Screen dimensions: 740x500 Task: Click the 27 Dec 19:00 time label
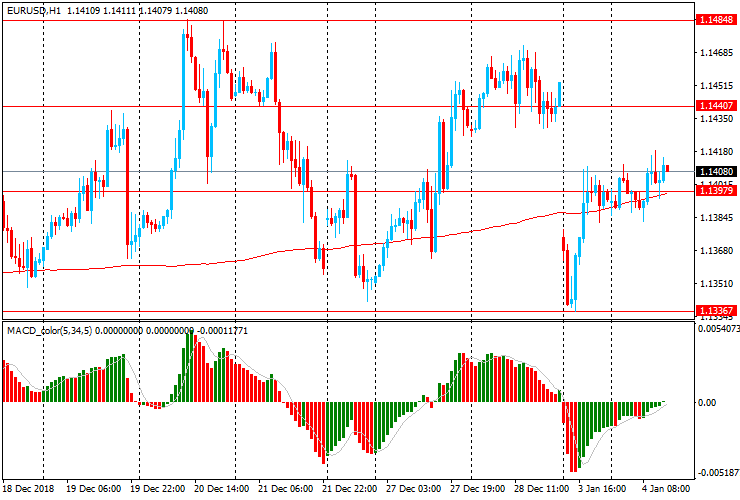click(477, 491)
